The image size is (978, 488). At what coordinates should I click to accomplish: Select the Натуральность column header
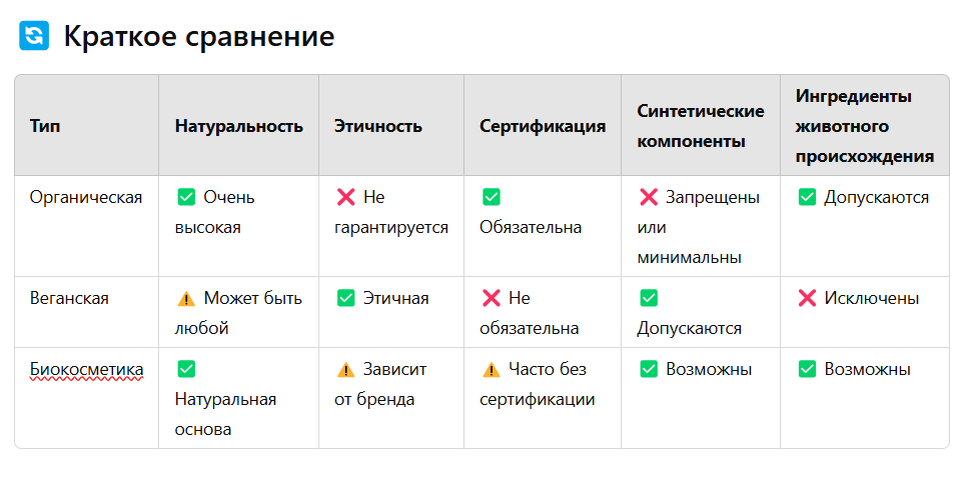pyautogui.click(x=239, y=126)
